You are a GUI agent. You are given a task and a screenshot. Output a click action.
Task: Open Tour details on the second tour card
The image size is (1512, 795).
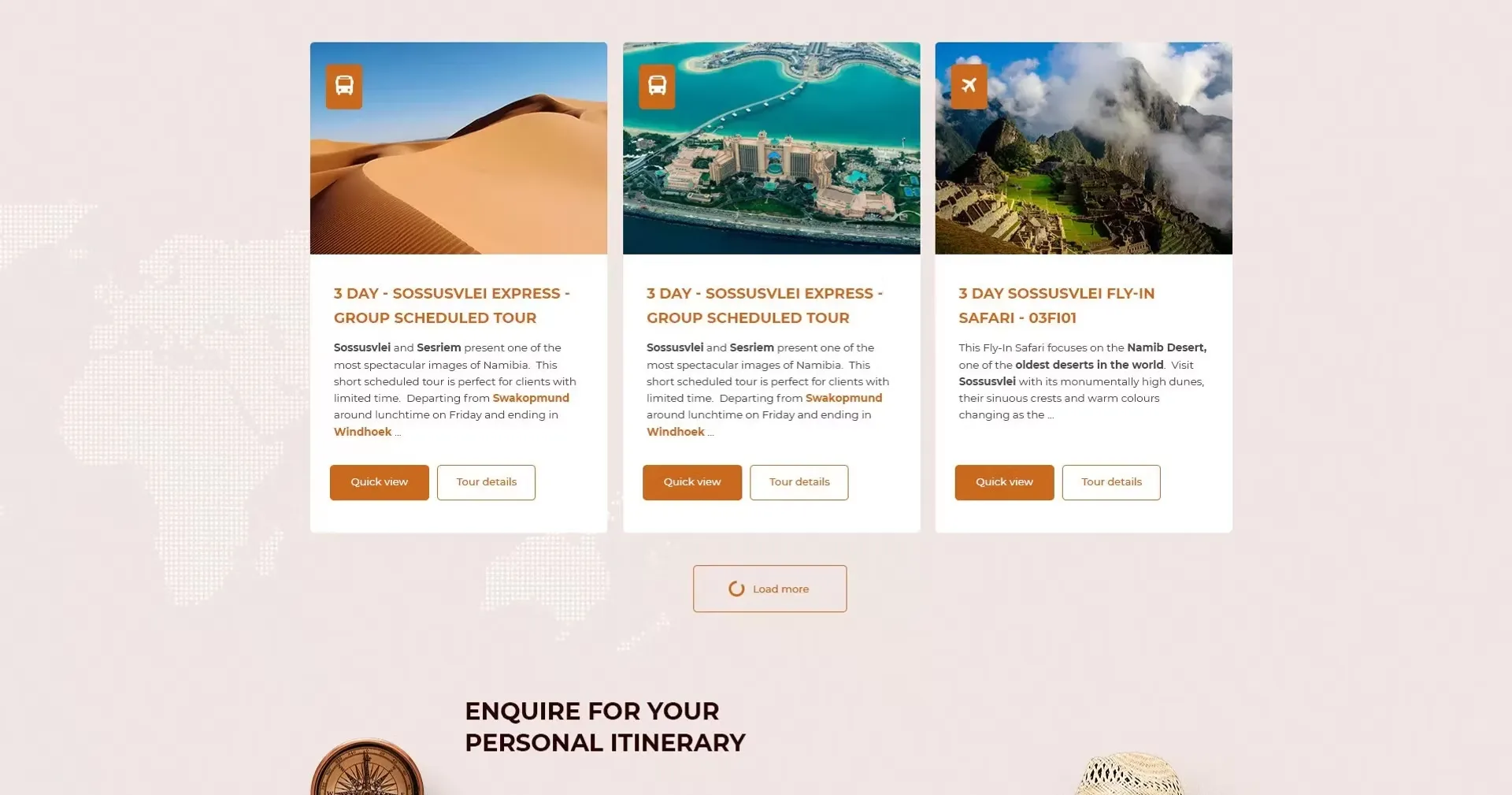[x=799, y=482]
